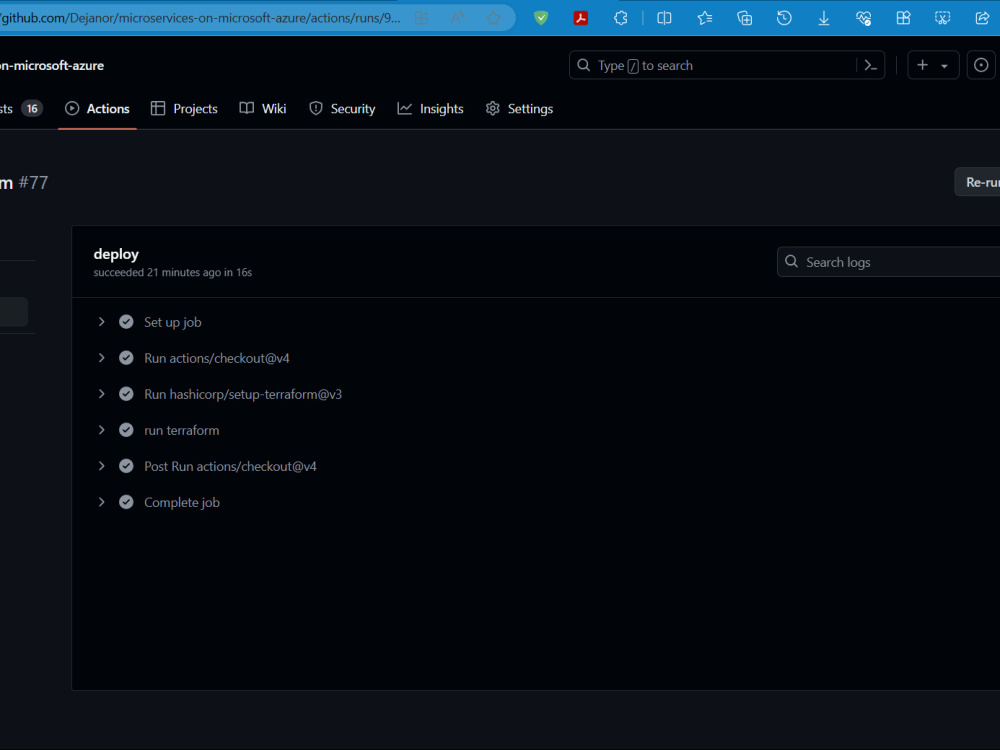Image resolution: width=1000 pixels, height=750 pixels.
Task: Click the Projects table icon
Action: click(158, 108)
